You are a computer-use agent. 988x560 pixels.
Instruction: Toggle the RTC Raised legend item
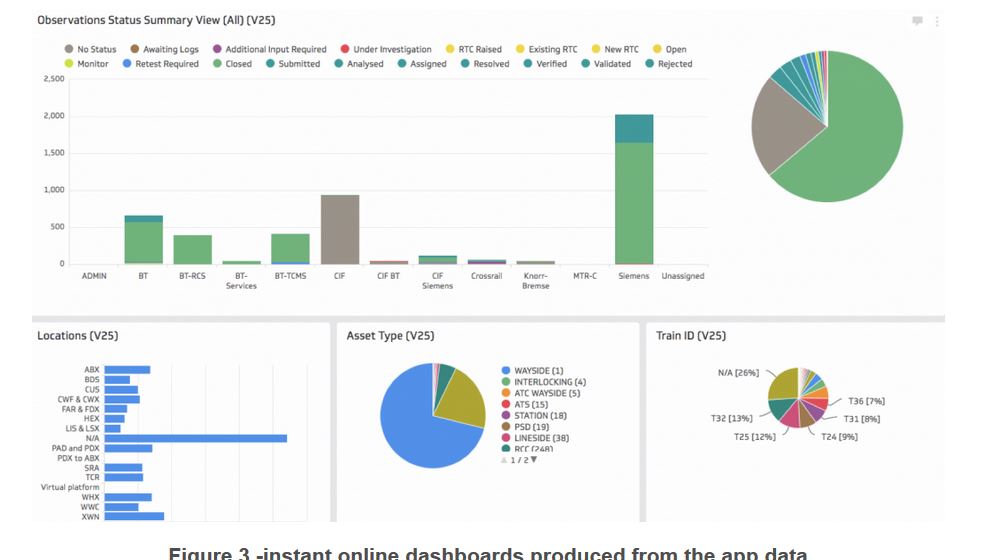(474, 49)
